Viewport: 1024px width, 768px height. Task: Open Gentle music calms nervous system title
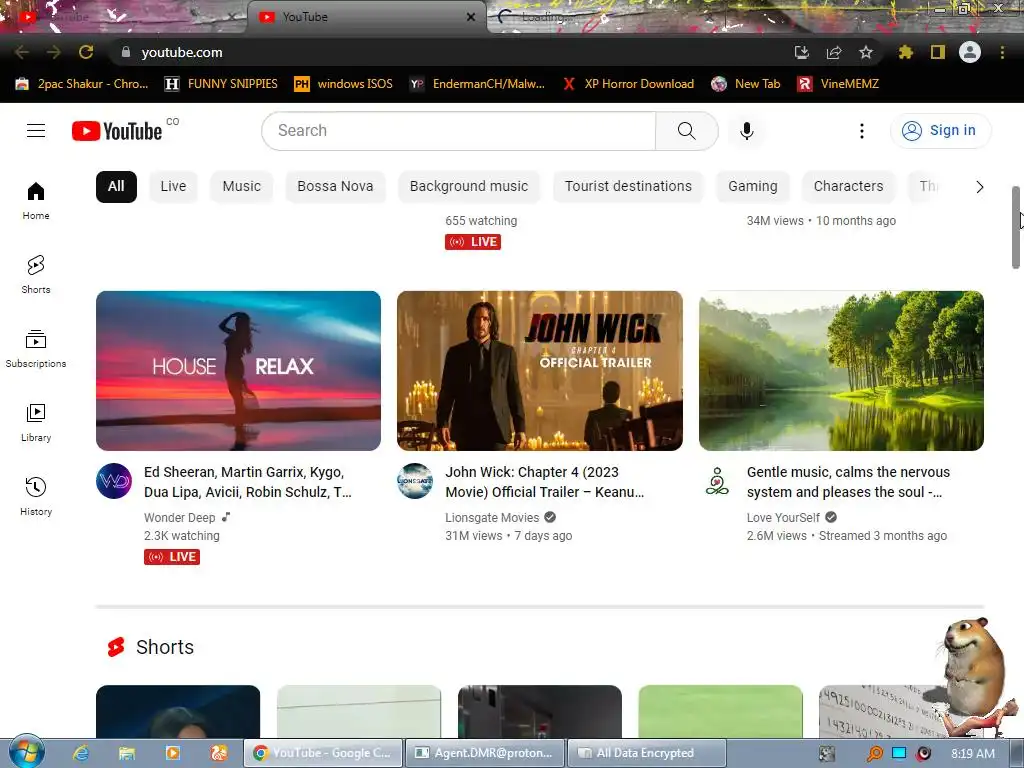pos(848,482)
